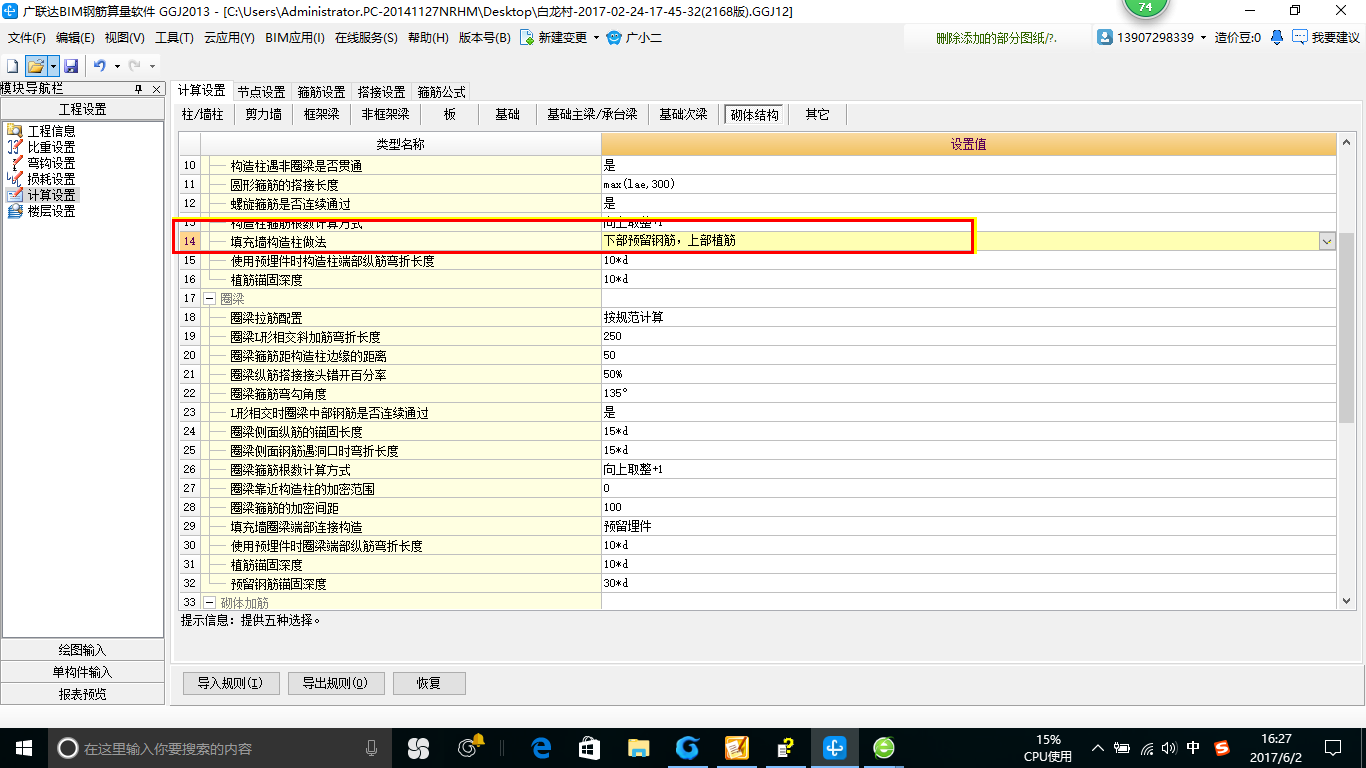Click the Windows Start button
The image size is (1366, 768).
(x=24, y=748)
